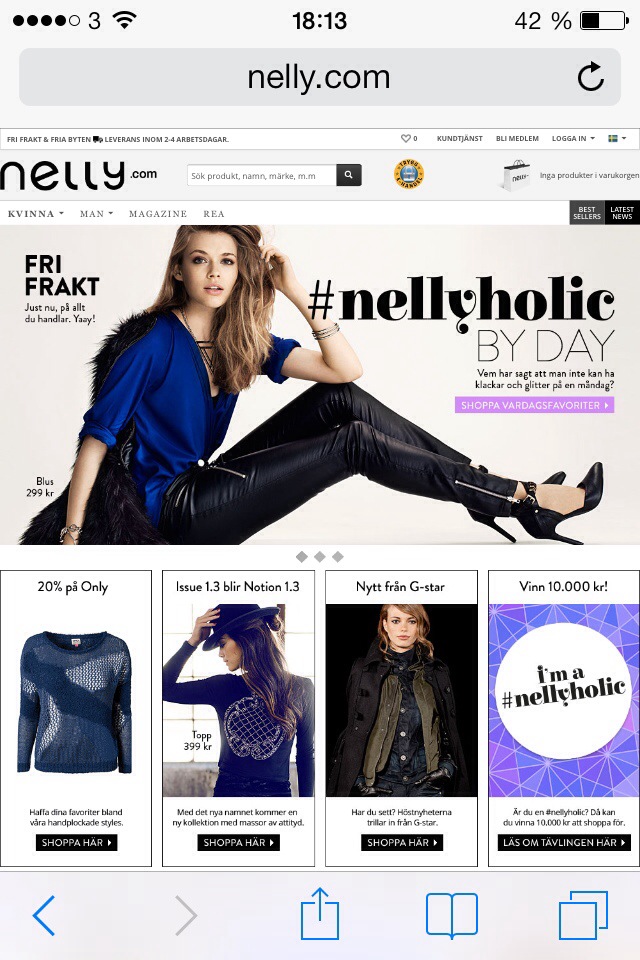Click Läs om tävlingen här button

point(563,842)
